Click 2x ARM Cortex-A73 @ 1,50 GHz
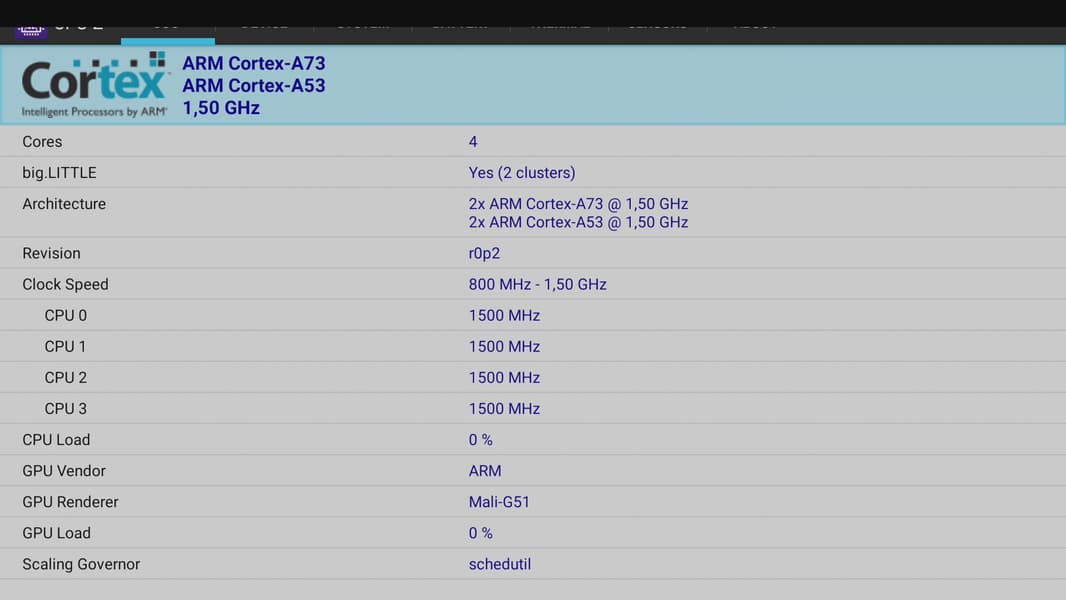The image size is (1066, 600). (x=579, y=204)
